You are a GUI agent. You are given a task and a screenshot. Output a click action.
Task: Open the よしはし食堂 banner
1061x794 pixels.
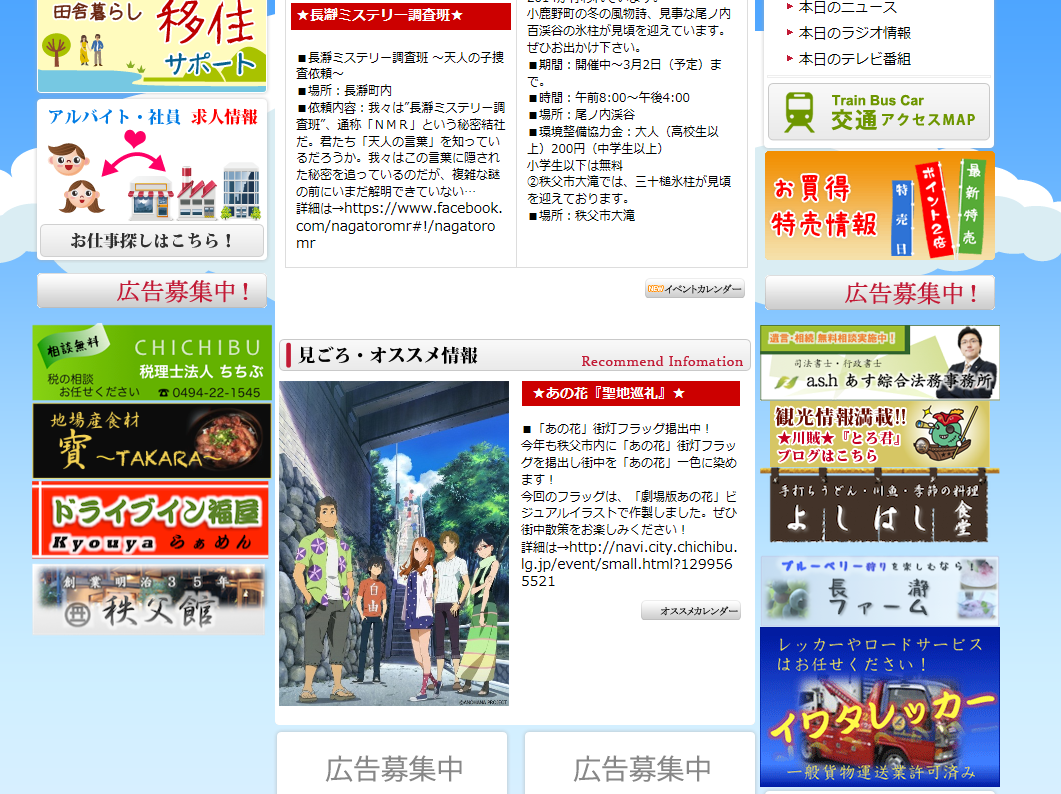point(880,508)
